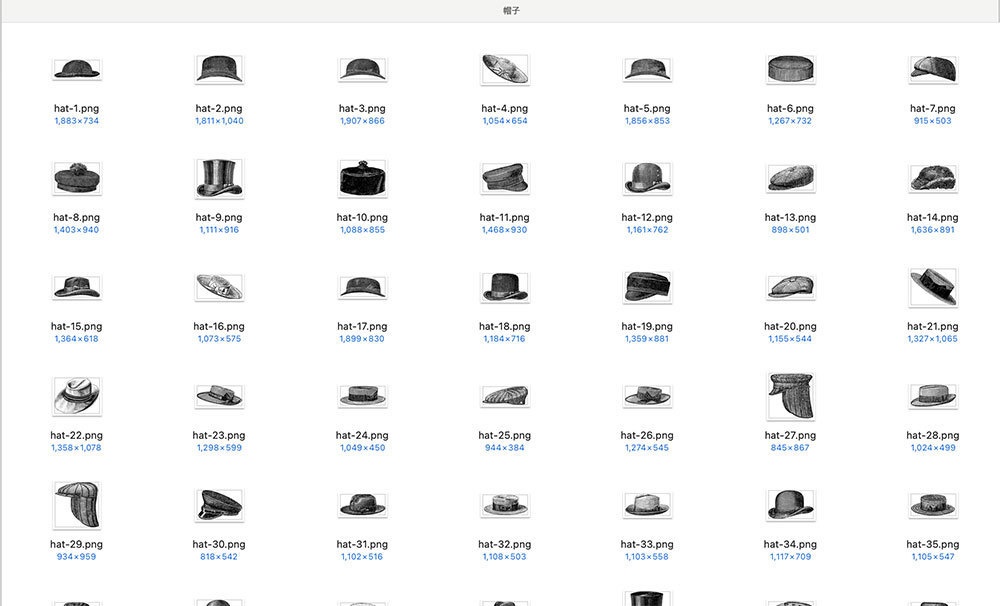The height and width of the screenshot is (606, 1000).
Task: Select the hat-33.png thumbnail
Action: coord(647,505)
